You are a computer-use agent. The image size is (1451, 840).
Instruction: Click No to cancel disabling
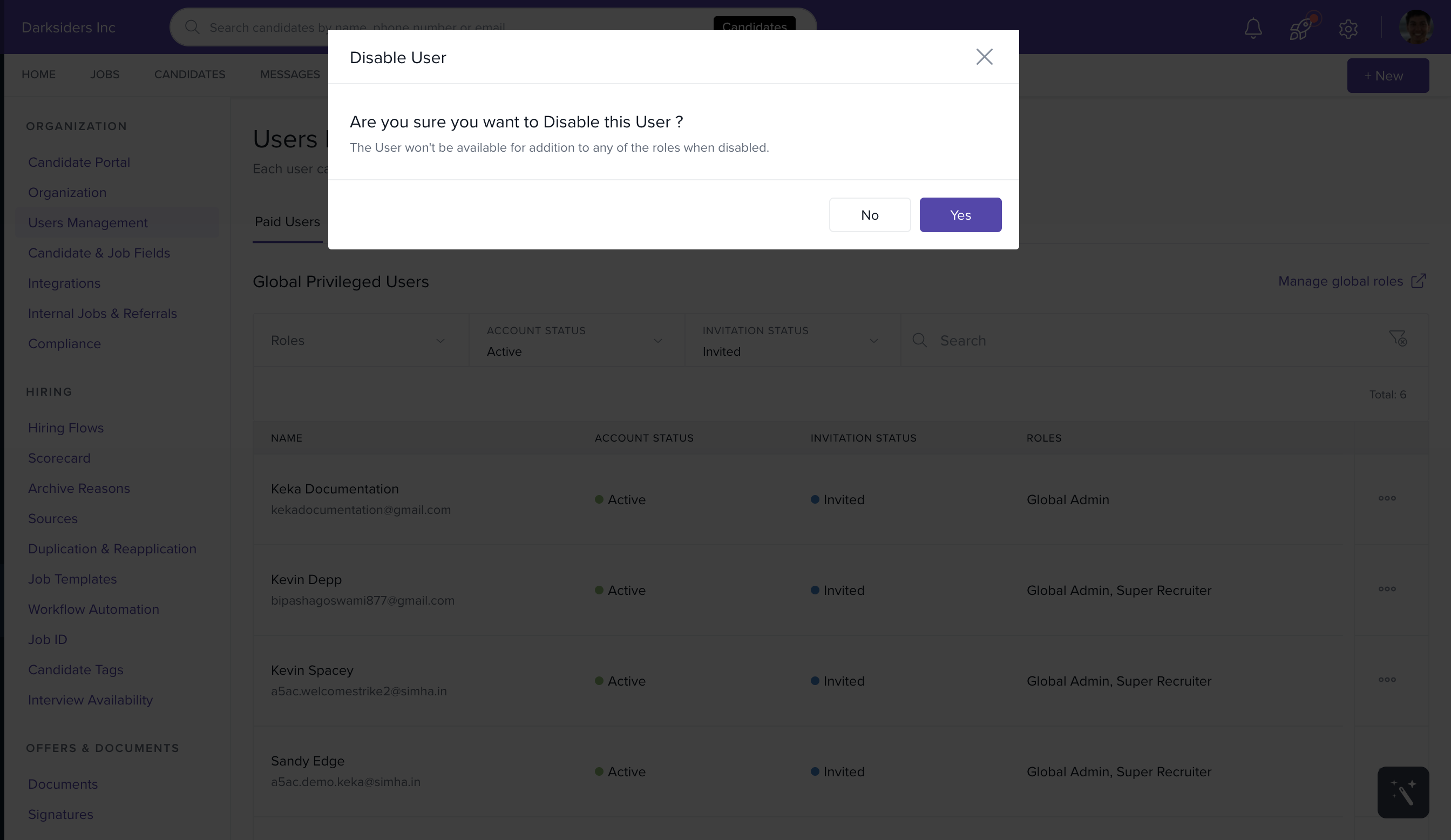870,215
